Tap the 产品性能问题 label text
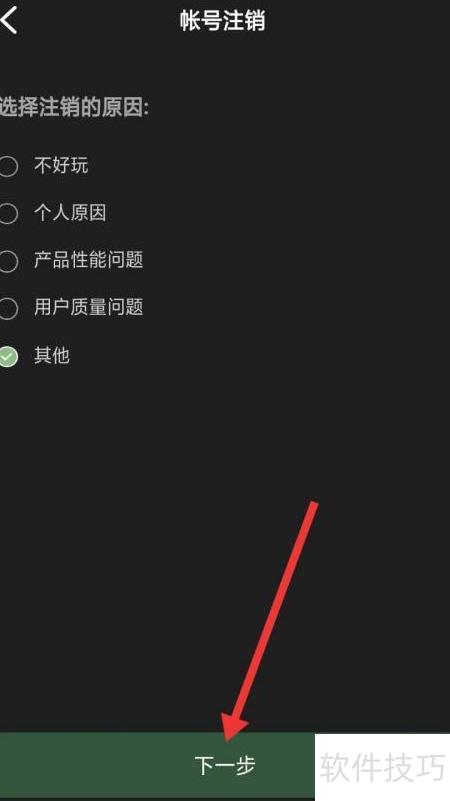450x801 pixels. point(88,261)
